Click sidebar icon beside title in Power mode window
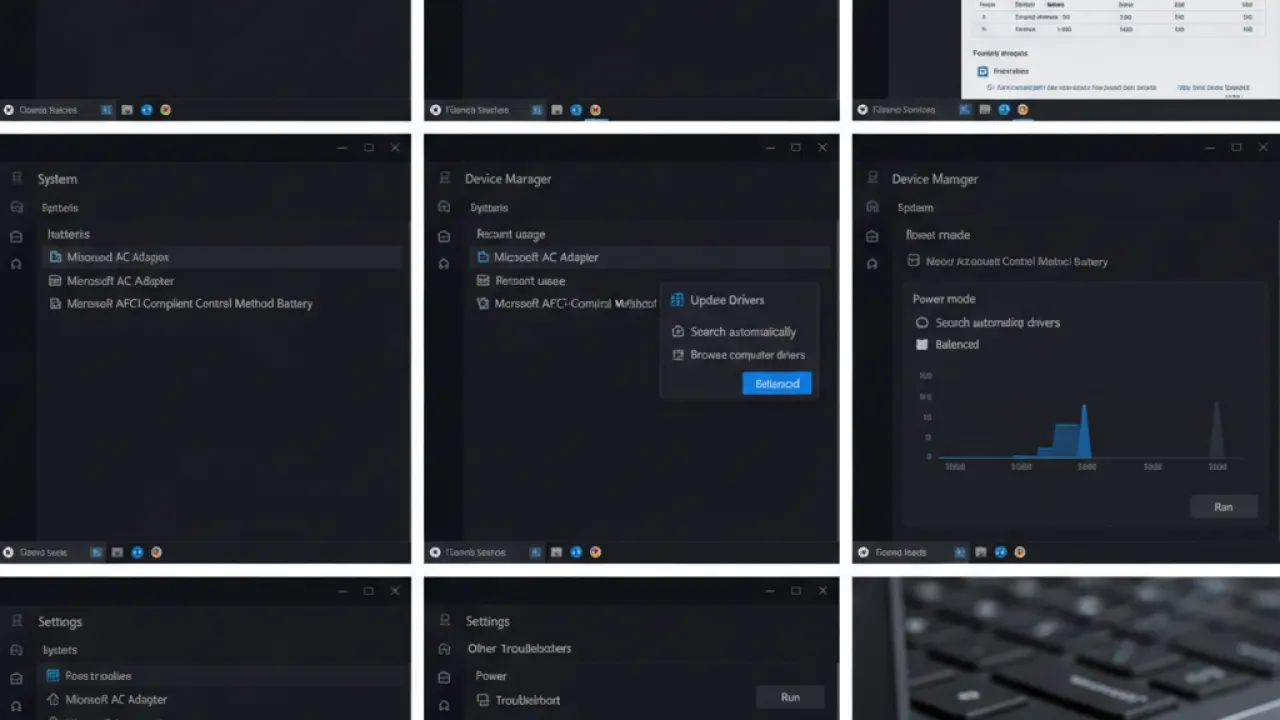The width and height of the screenshot is (1280, 720). click(872, 178)
